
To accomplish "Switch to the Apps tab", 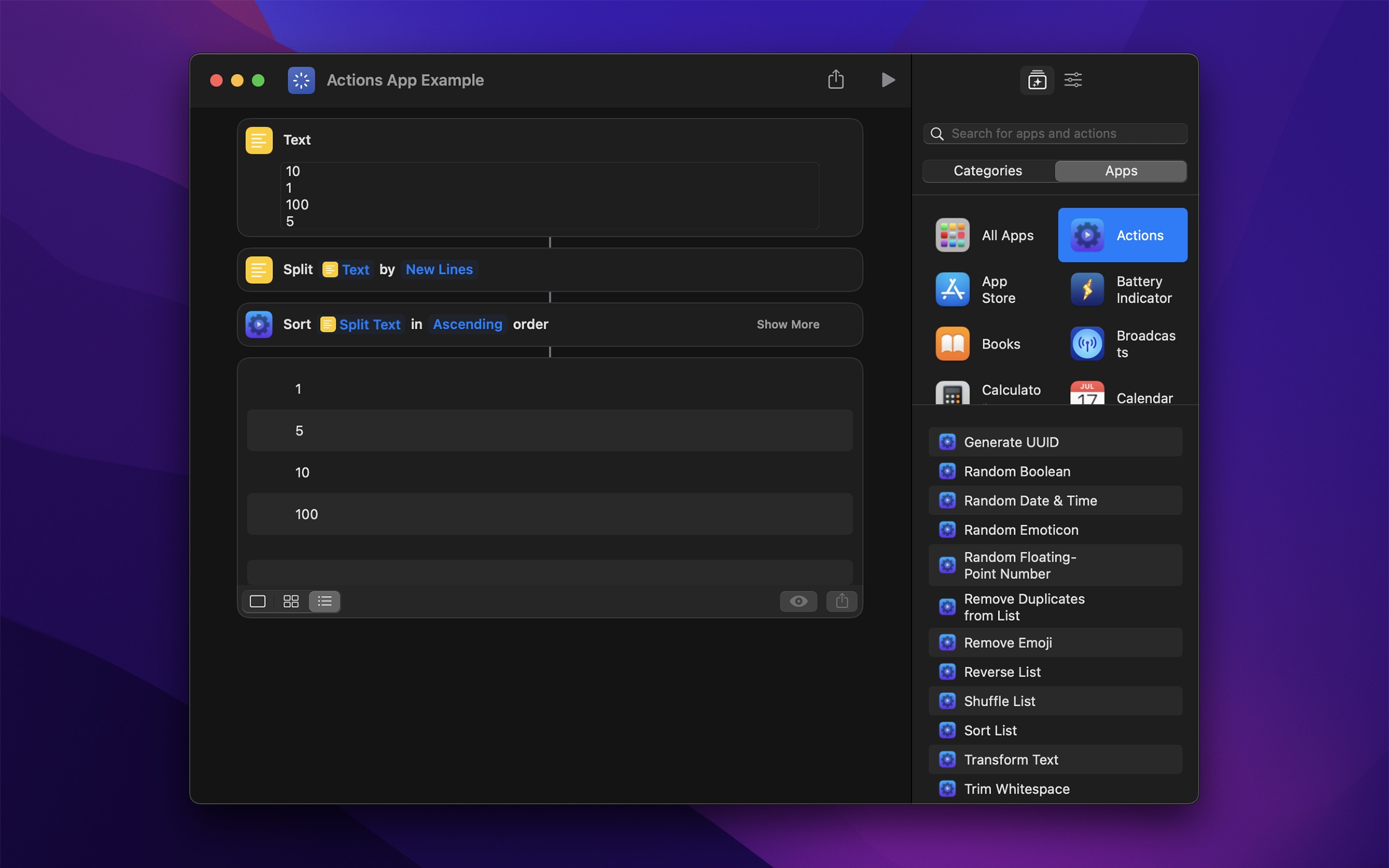I will (x=1120, y=170).
